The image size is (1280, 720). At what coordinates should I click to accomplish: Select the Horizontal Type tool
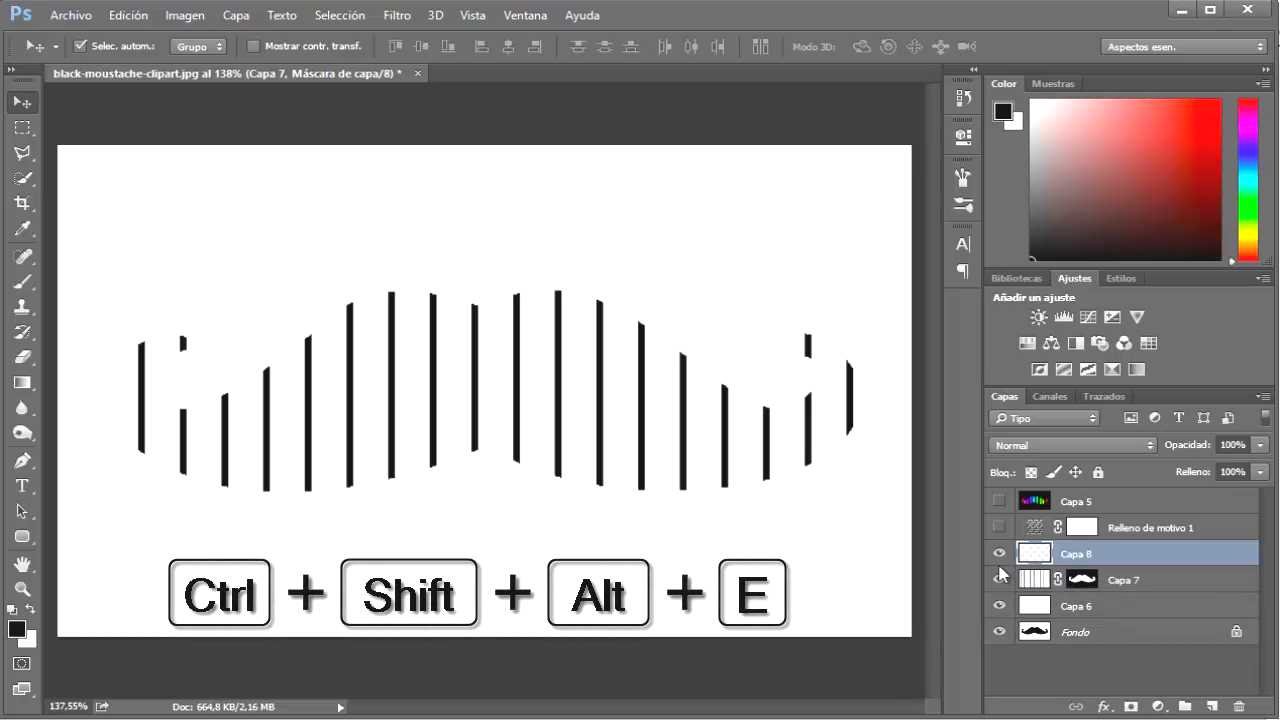click(22, 486)
